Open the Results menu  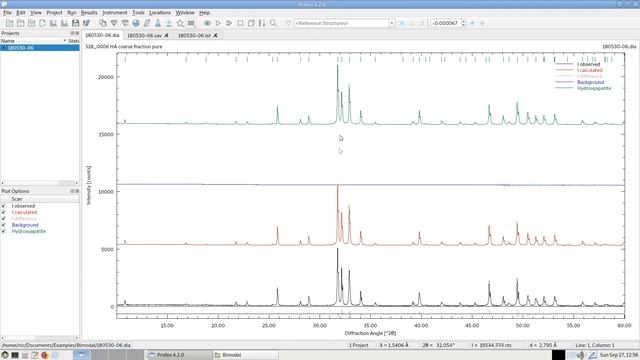[x=89, y=13]
